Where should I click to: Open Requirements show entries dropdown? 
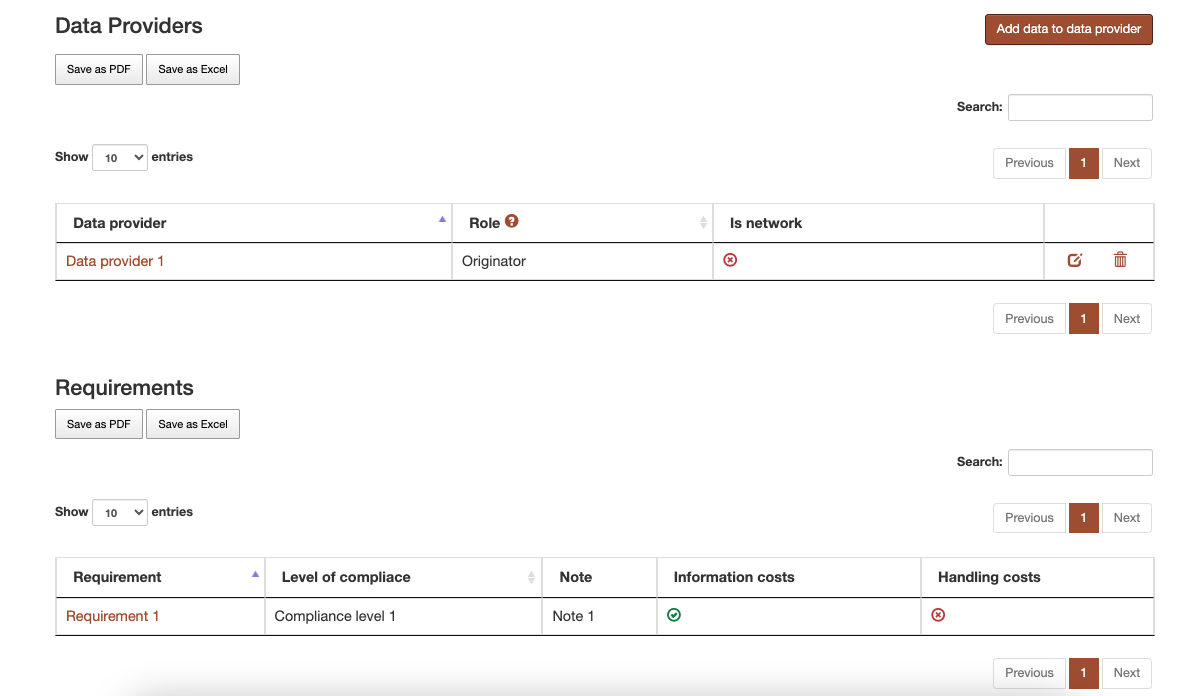pyautogui.click(x=120, y=512)
